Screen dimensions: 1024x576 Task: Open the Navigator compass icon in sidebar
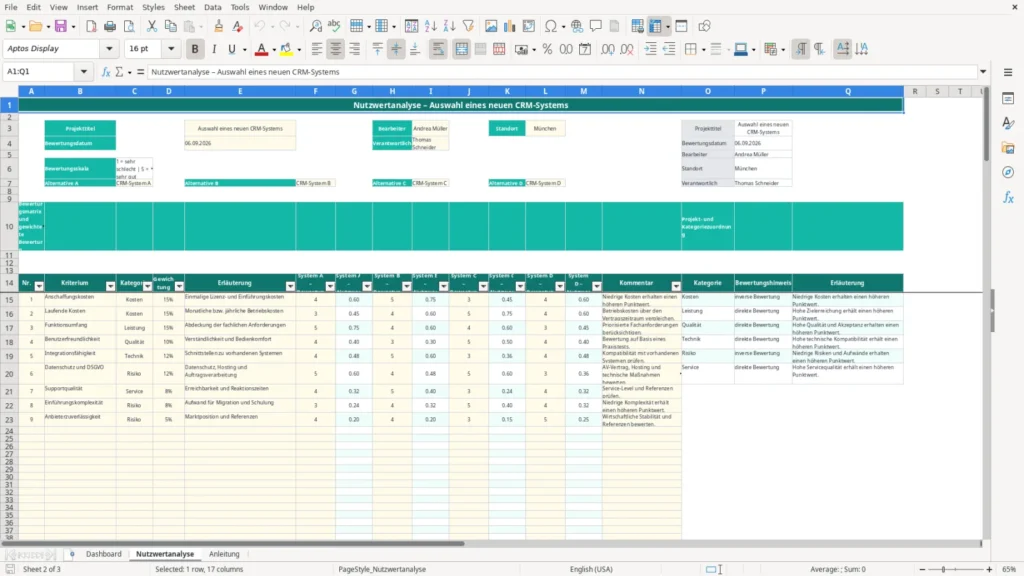point(1008,172)
